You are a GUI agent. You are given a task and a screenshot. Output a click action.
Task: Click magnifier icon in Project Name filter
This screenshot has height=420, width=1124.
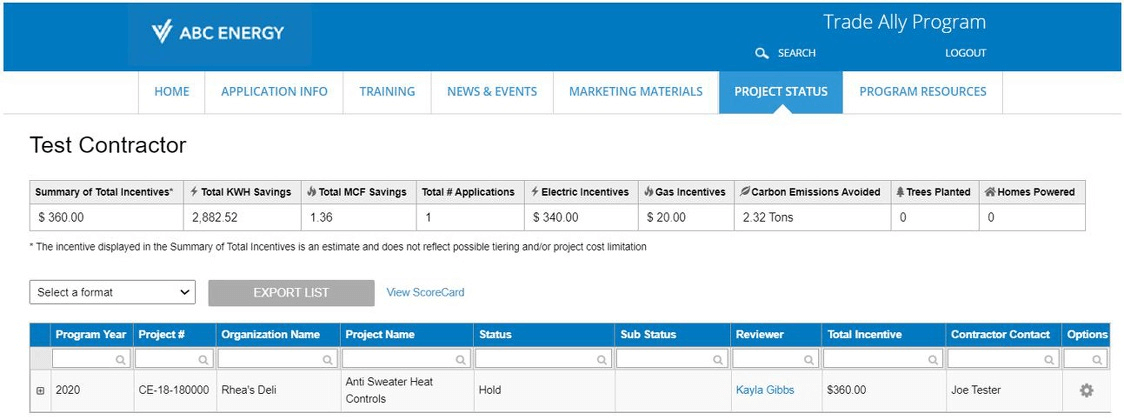[460, 359]
